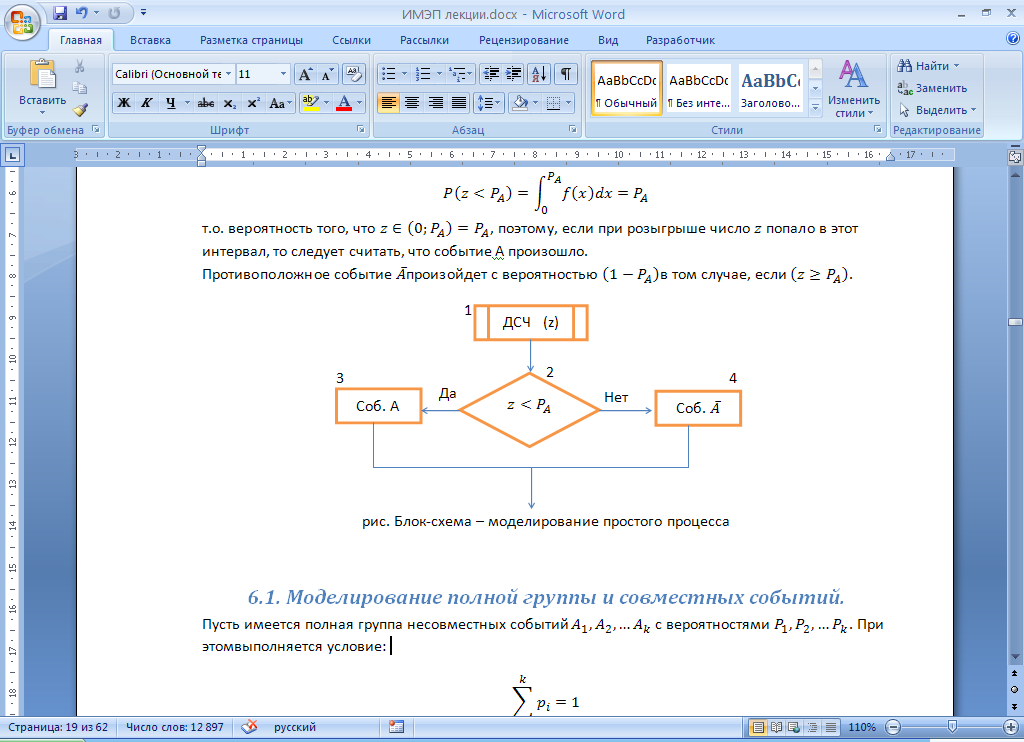Open the Ссылки tab
The image size is (1024, 742).
point(351,40)
